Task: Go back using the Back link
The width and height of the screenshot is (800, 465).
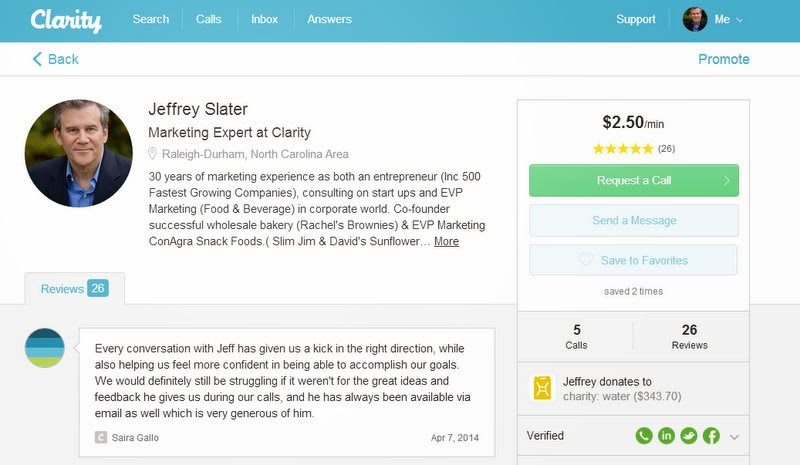Action: 56,59
